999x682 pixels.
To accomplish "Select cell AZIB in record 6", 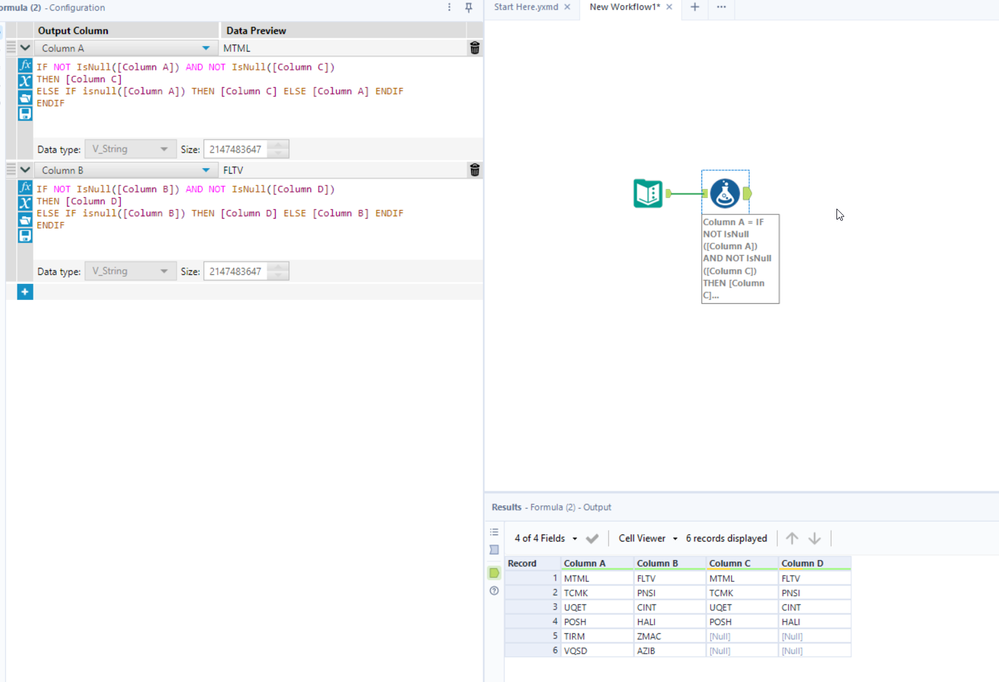I will click(670, 651).
